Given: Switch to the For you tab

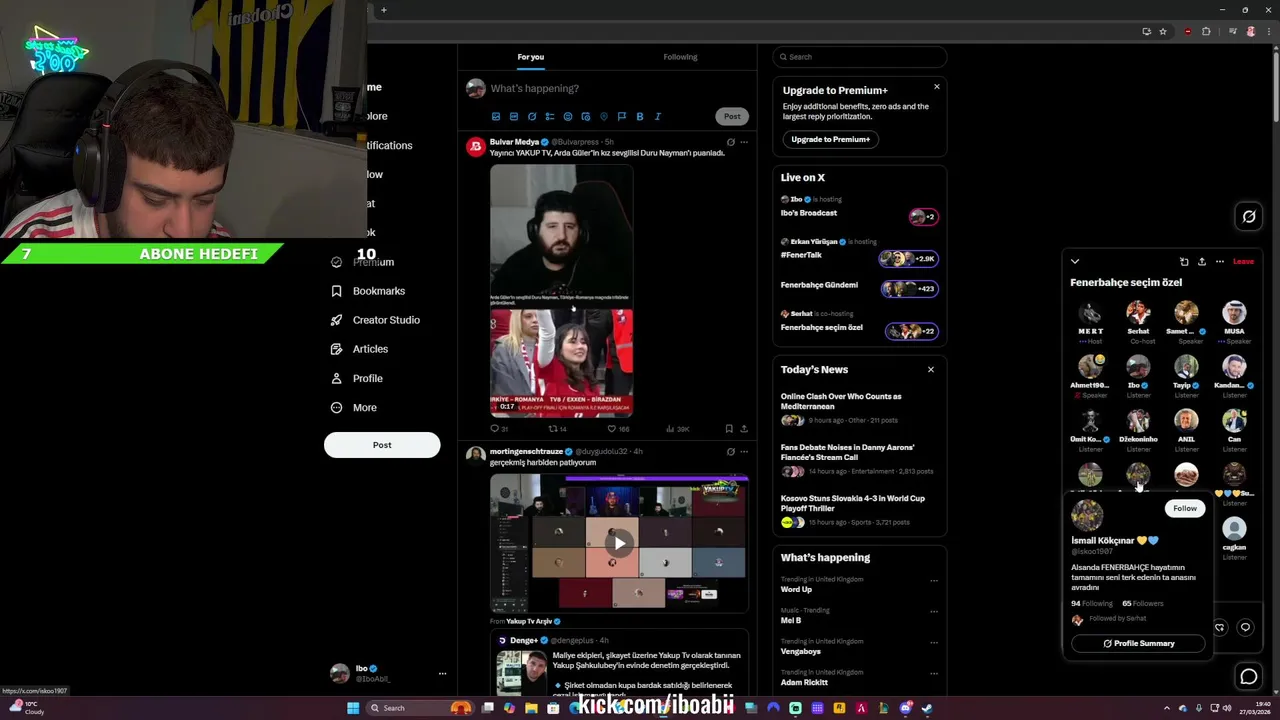Looking at the screenshot, I should pos(531,57).
